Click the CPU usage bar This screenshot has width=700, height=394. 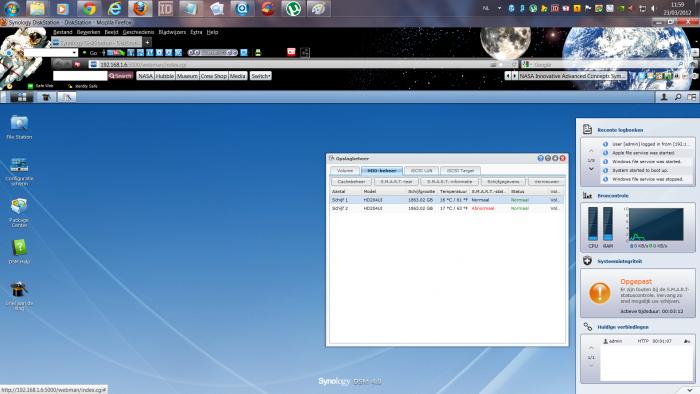[x=592, y=224]
